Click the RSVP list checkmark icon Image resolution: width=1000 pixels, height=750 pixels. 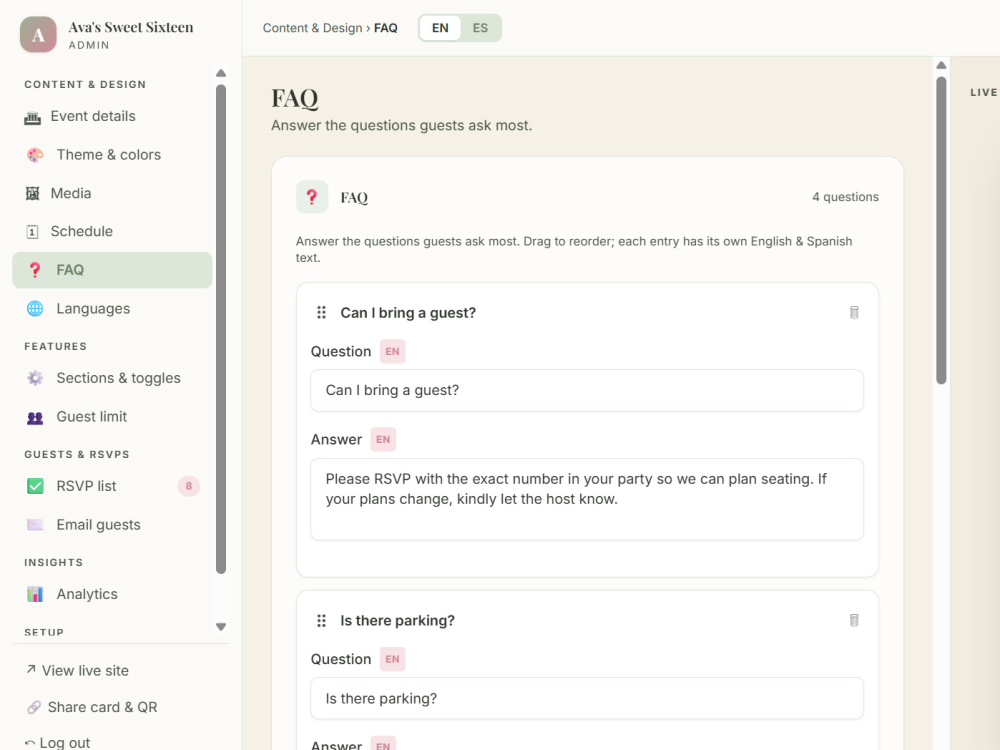tap(35, 486)
